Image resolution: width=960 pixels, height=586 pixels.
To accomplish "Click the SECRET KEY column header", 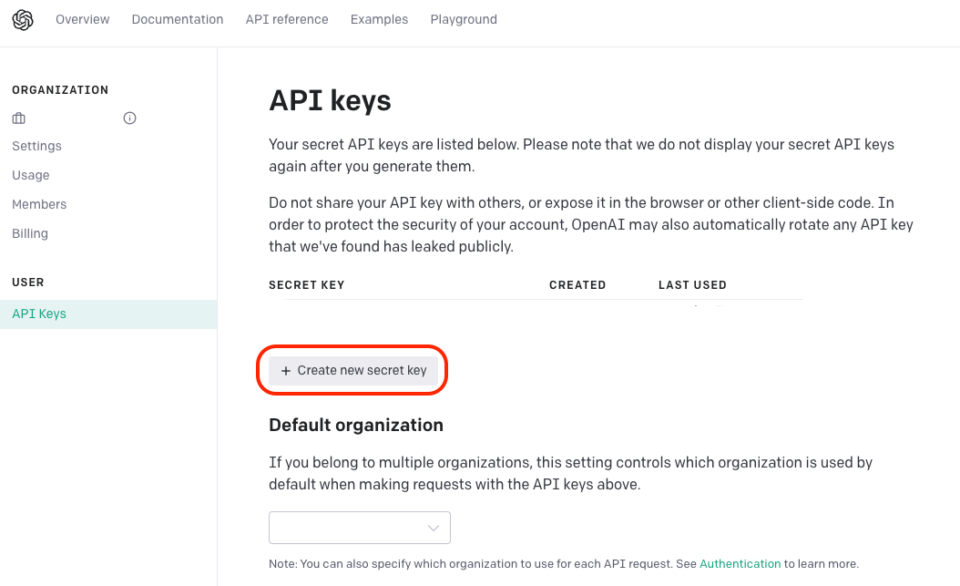I will point(306,284).
